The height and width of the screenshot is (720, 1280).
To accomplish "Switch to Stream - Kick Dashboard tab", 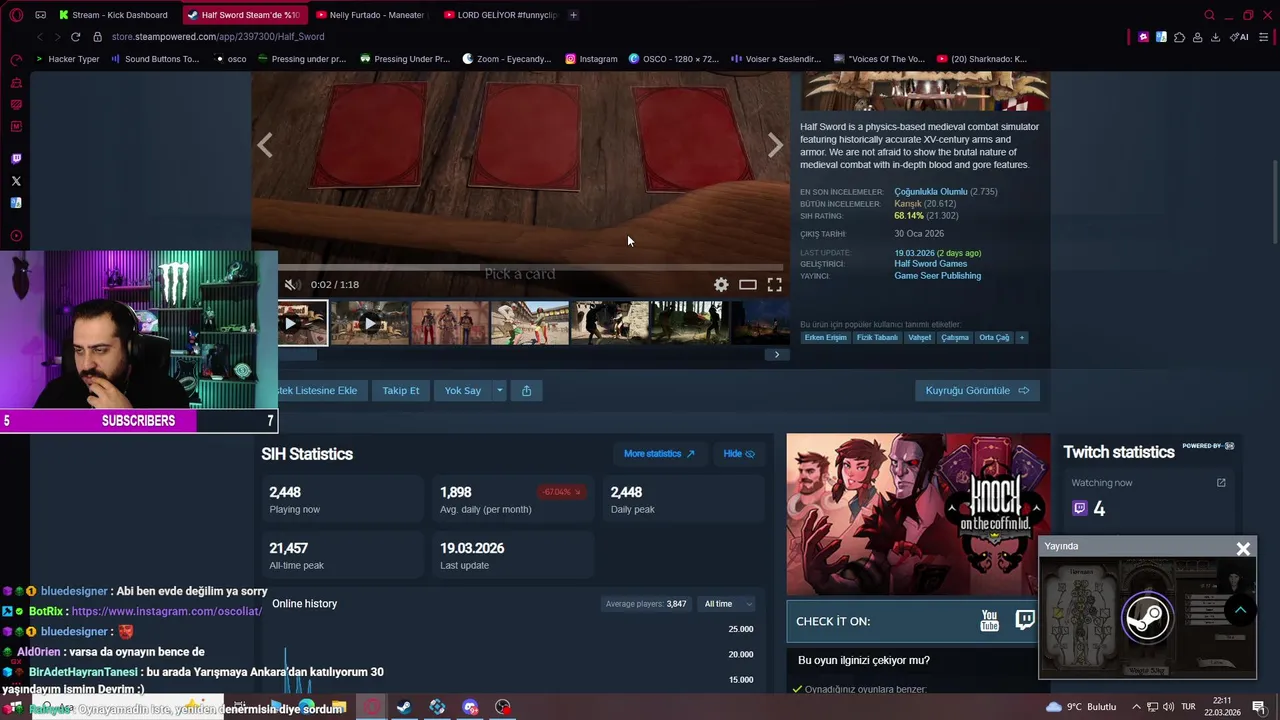I will [113, 15].
